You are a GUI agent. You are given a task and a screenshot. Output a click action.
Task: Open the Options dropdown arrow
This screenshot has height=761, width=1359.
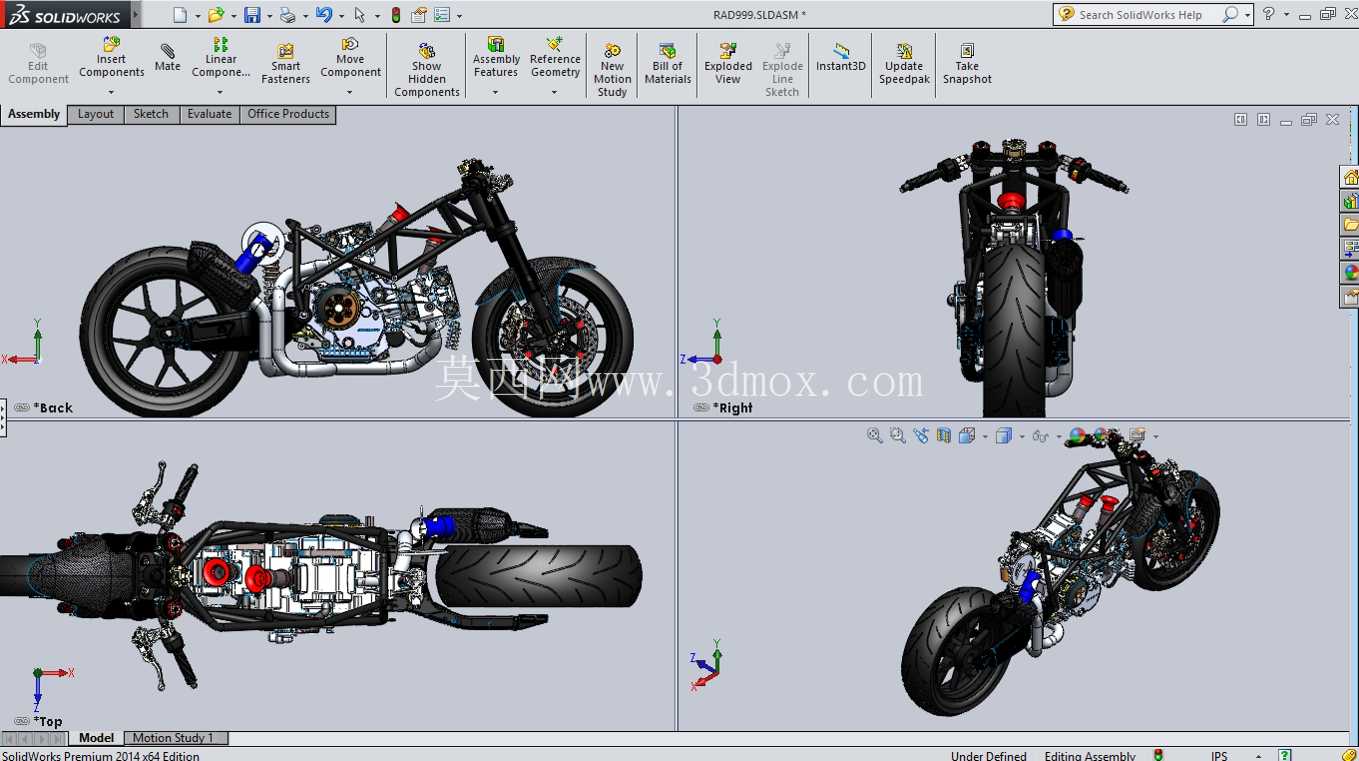click(x=459, y=16)
